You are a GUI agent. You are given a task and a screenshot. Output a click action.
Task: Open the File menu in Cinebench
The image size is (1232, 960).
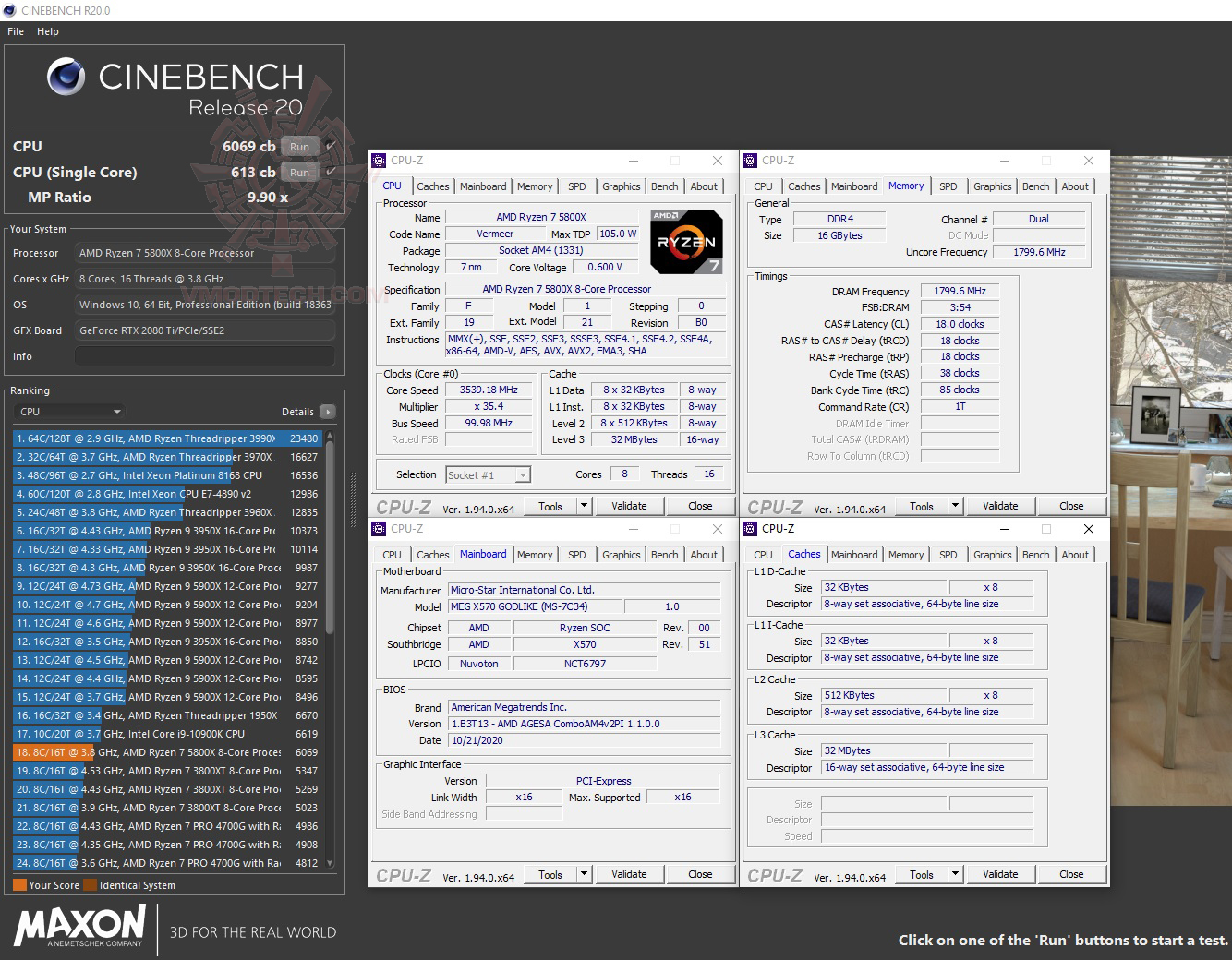[x=16, y=31]
